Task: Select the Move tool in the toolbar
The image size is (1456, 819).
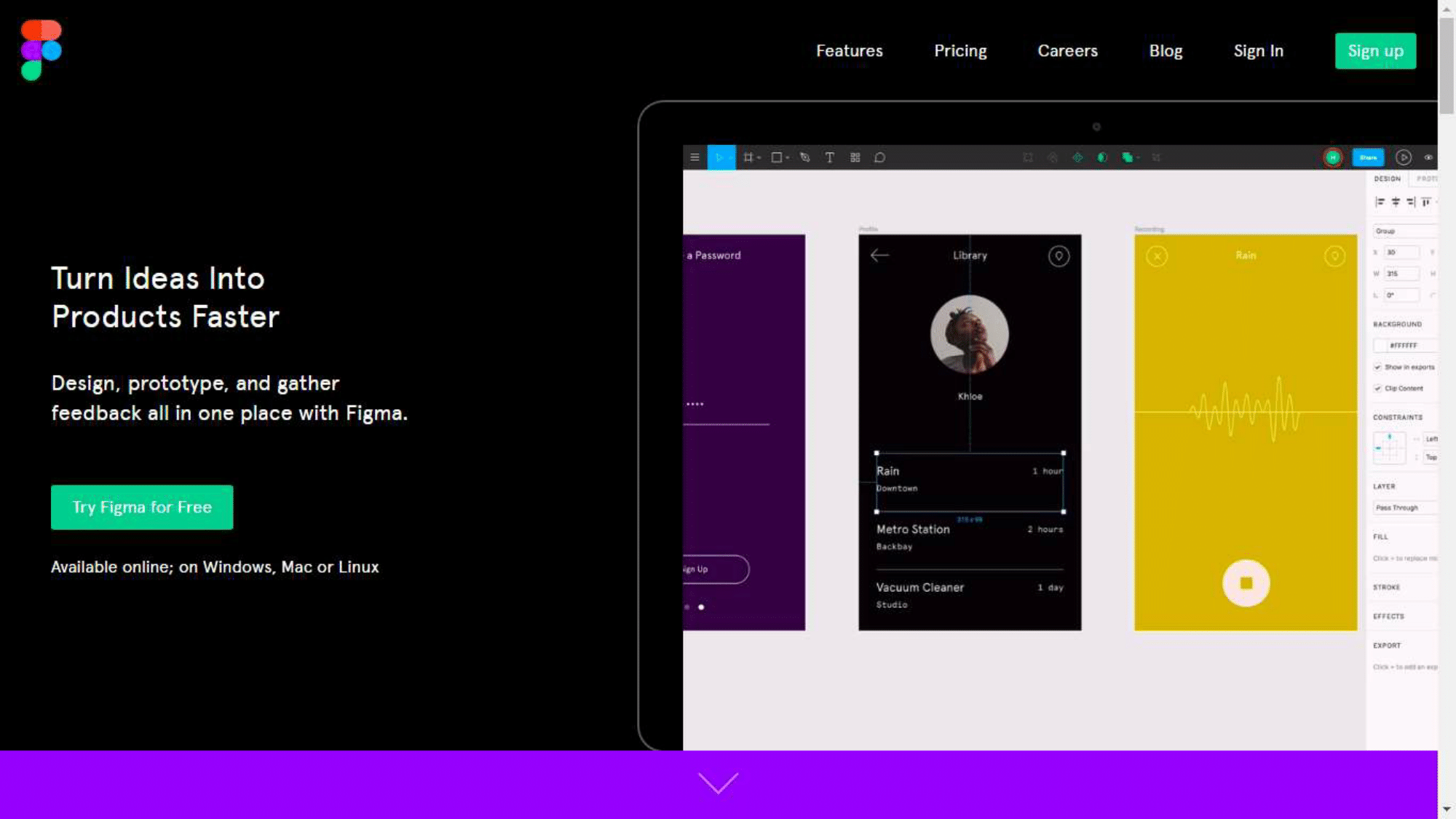Action: point(721,157)
